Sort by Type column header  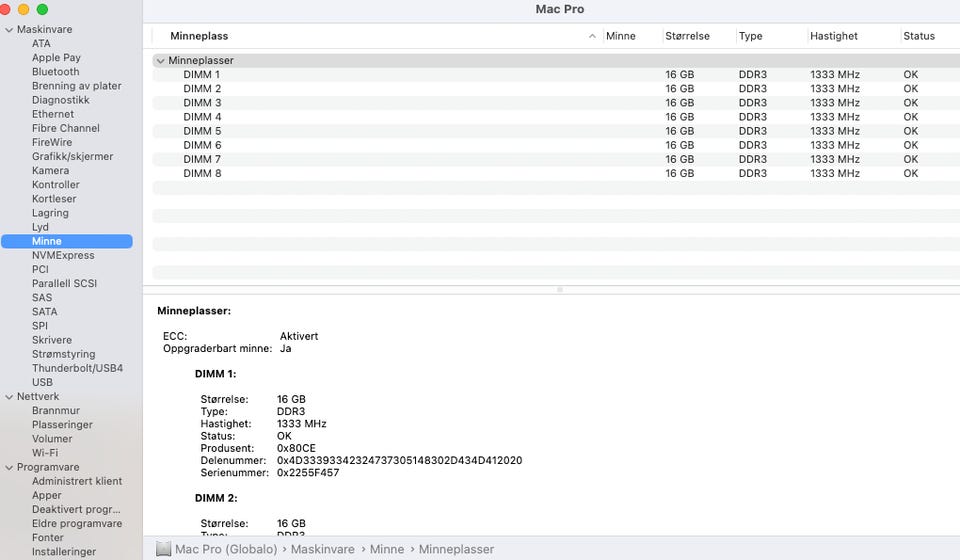tap(750, 36)
